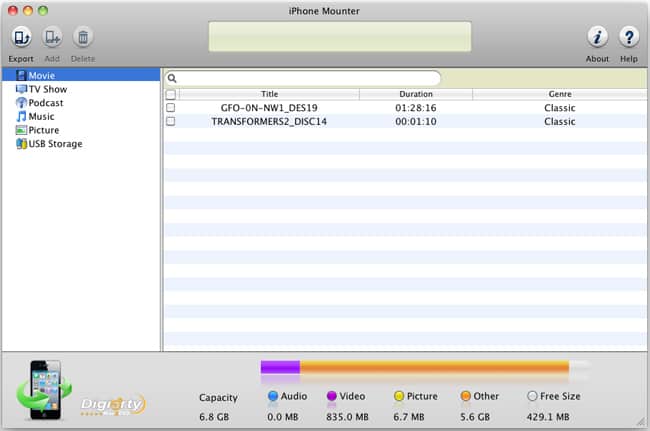Click the purple video segment of capacity bar

(280, 367)
